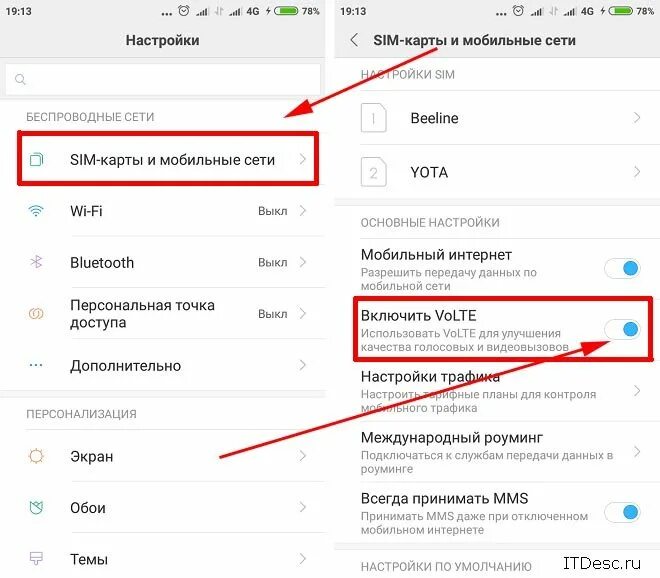This screenshot has height=578, width=660.
Task: Open YOTA SIM 2 chevron
Action: [637, 172]
